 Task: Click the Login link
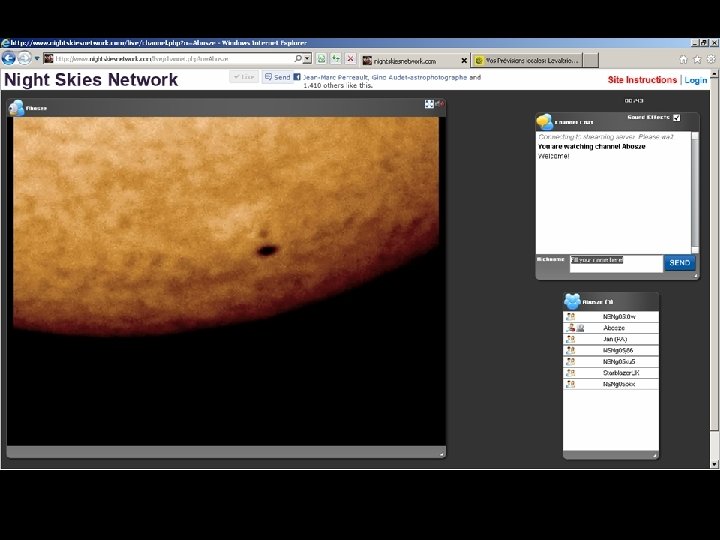[x=697, y=80]
